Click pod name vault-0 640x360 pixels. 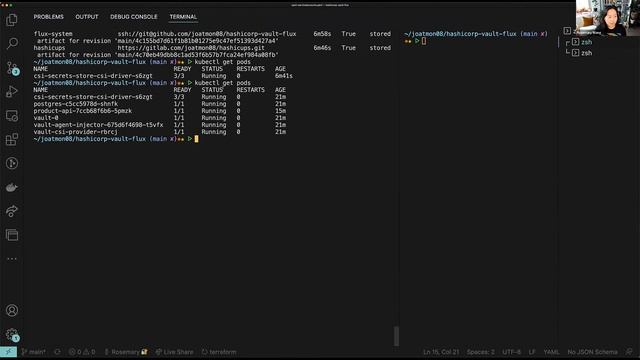[46, 118]
